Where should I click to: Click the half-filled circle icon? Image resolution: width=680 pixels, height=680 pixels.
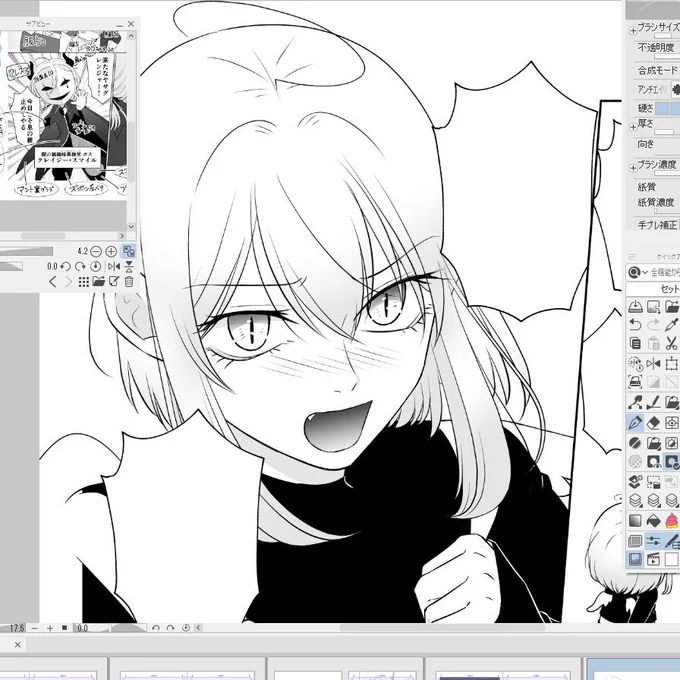pos(635,443)
